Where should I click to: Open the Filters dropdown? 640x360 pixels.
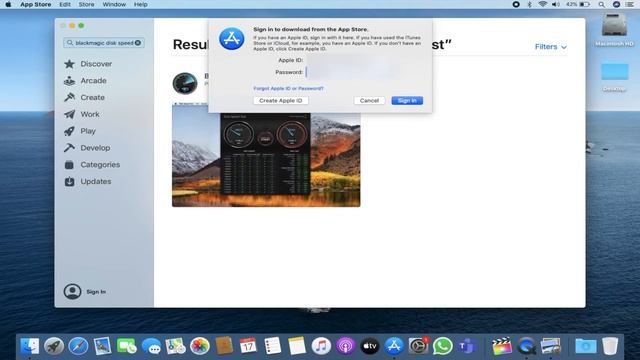[551, 47]
